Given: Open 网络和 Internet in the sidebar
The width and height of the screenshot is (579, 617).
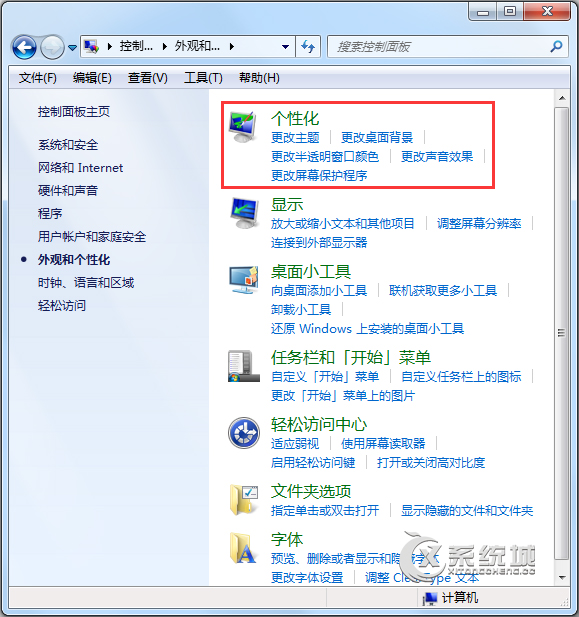Looking at the screenshot, I should click(80, 168).
